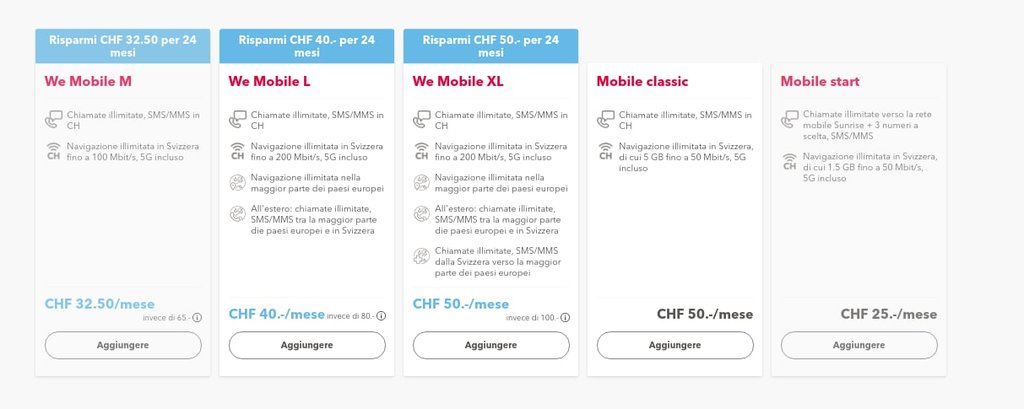The height and width of the screenshot is (409, 1024).
Task: Click the CHF 25.-/mese price label
Action: (x=888, y=314)
